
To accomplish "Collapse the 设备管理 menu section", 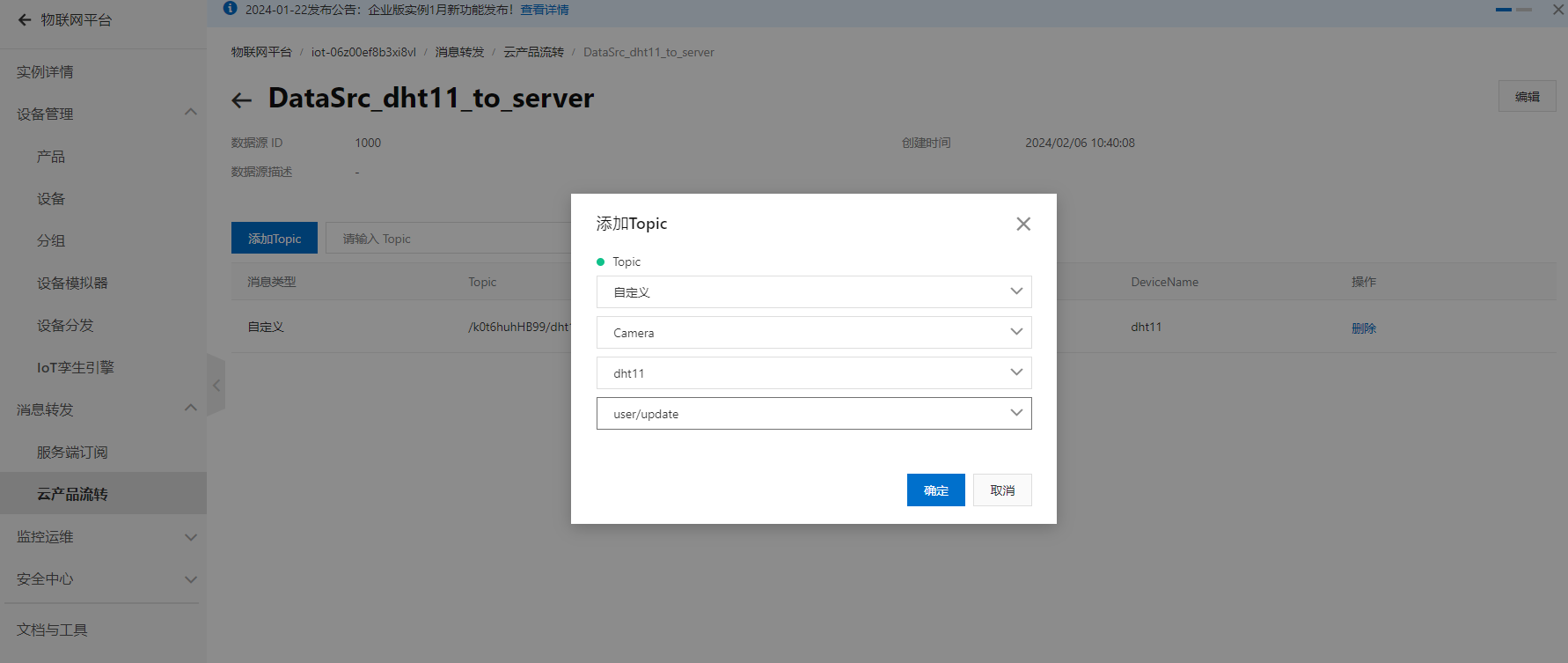I will 191,113.
